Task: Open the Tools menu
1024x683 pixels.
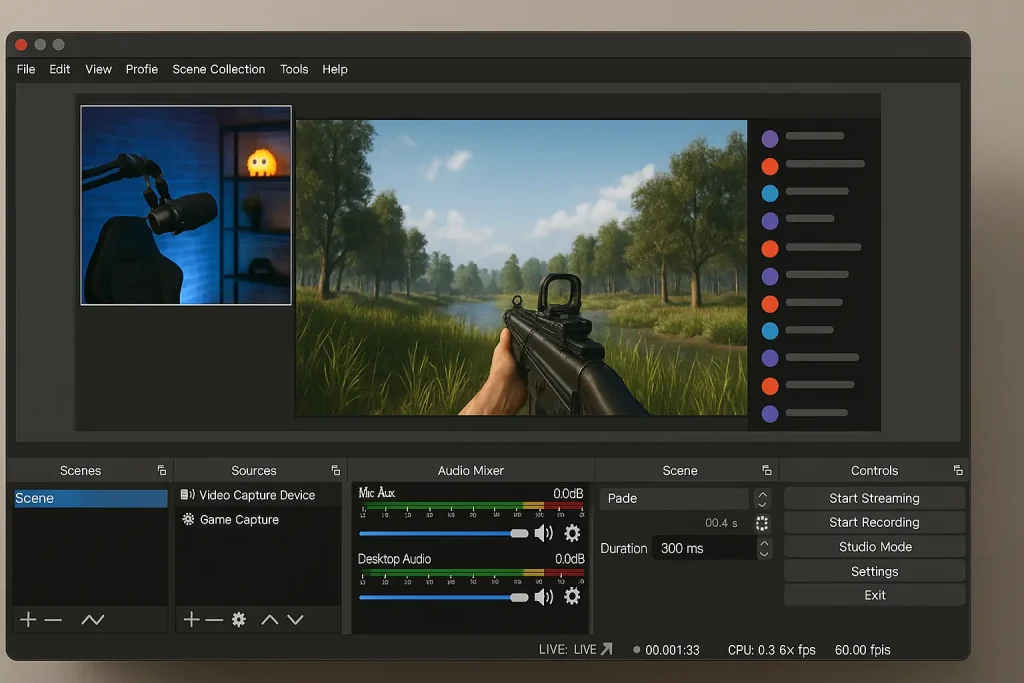Action: 294,69
